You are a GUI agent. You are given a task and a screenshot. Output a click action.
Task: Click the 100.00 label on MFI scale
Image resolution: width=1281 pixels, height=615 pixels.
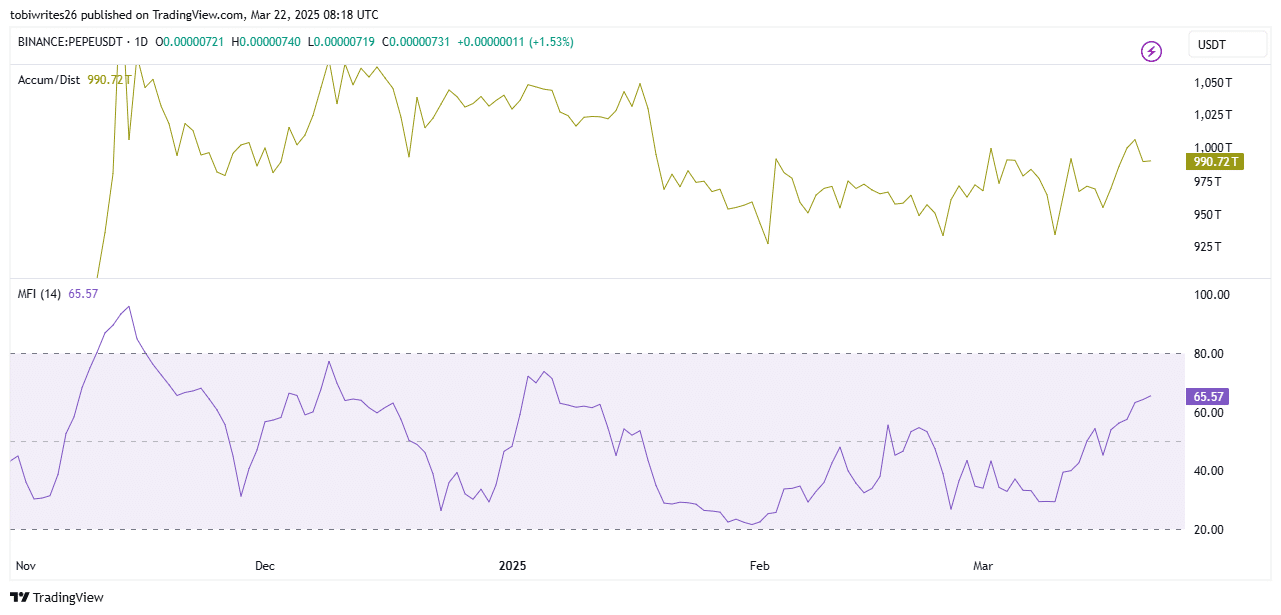[1210, 295]
